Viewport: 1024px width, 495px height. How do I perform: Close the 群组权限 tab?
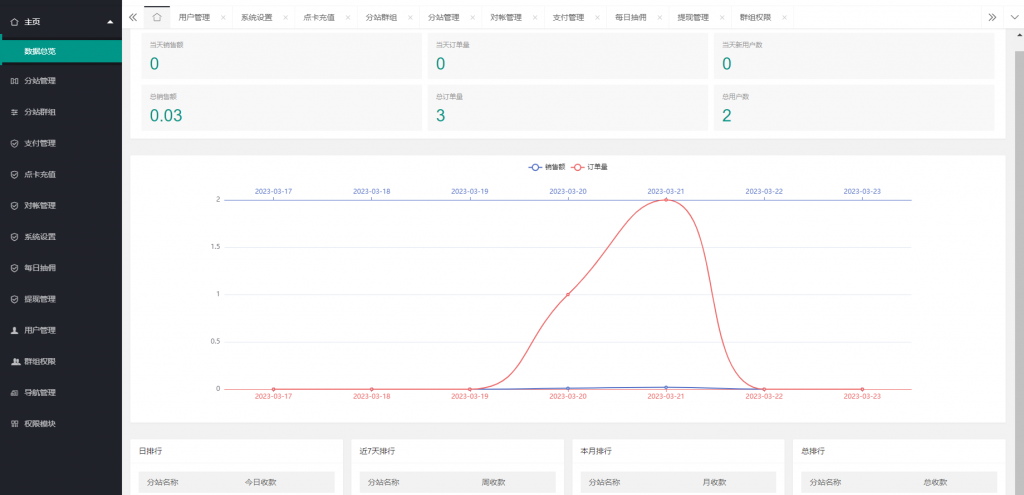(x=784, y=18)
